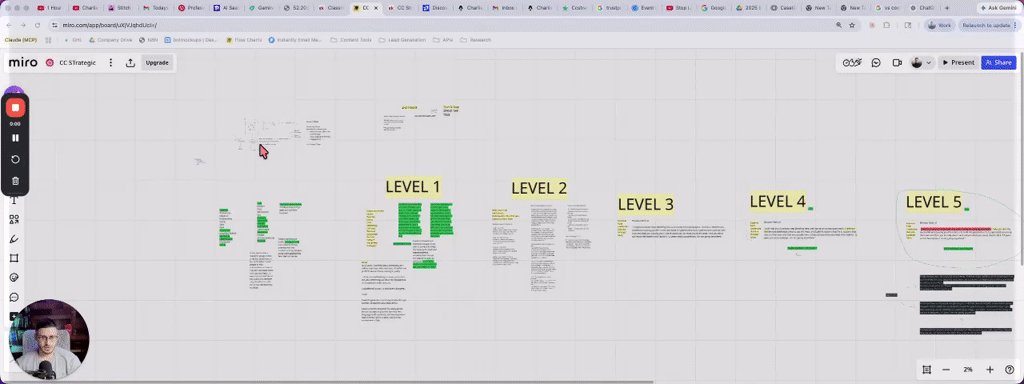This screenshot has width=1024, height=384.
Task: Select the Text tool in Miro toolbar
Action: coord(14,200)
